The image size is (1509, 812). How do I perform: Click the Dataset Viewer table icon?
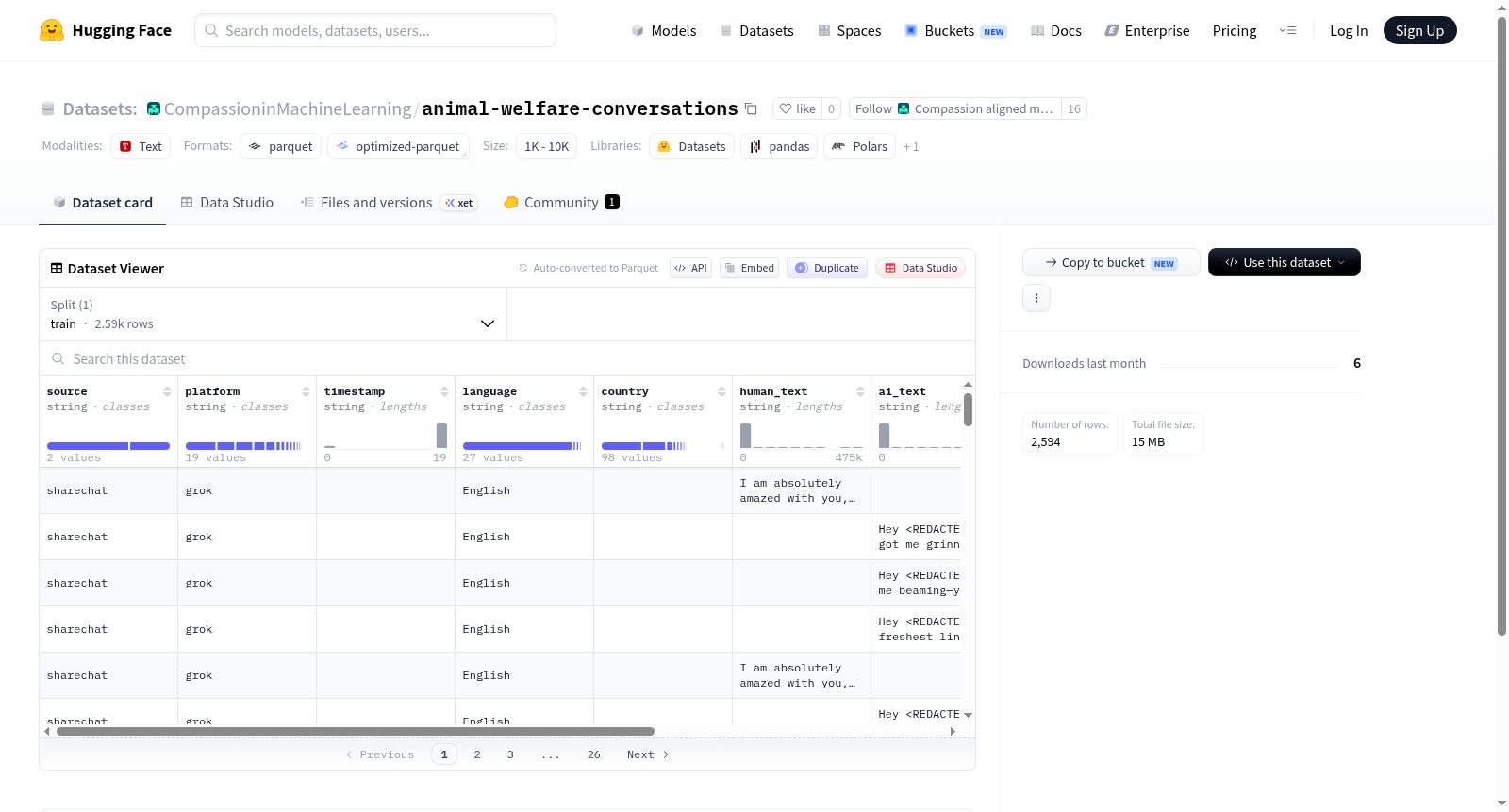tap(57, 268)
